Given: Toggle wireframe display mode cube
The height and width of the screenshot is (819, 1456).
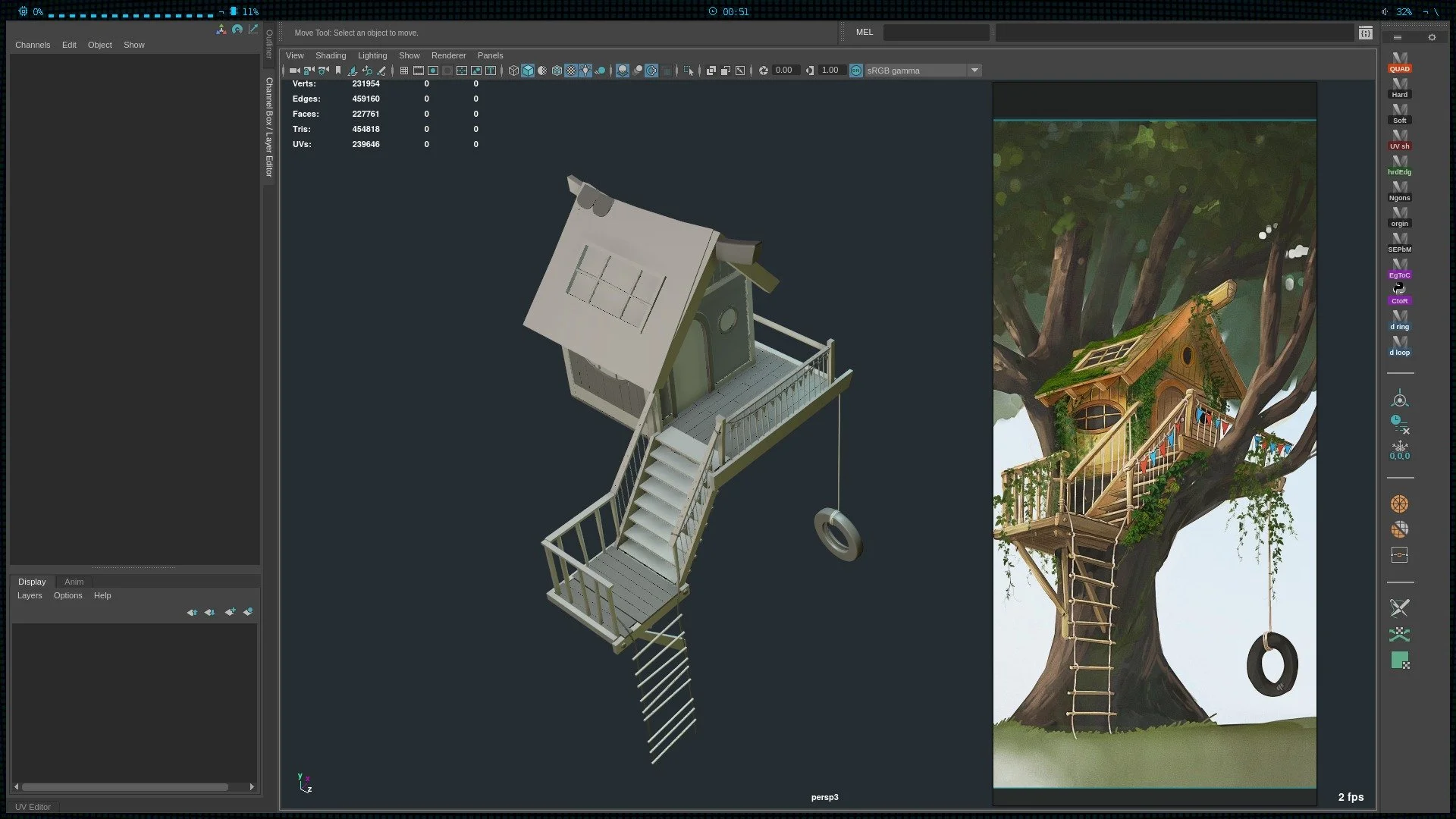Looking at the screenshot, I should tap(513, 71).
